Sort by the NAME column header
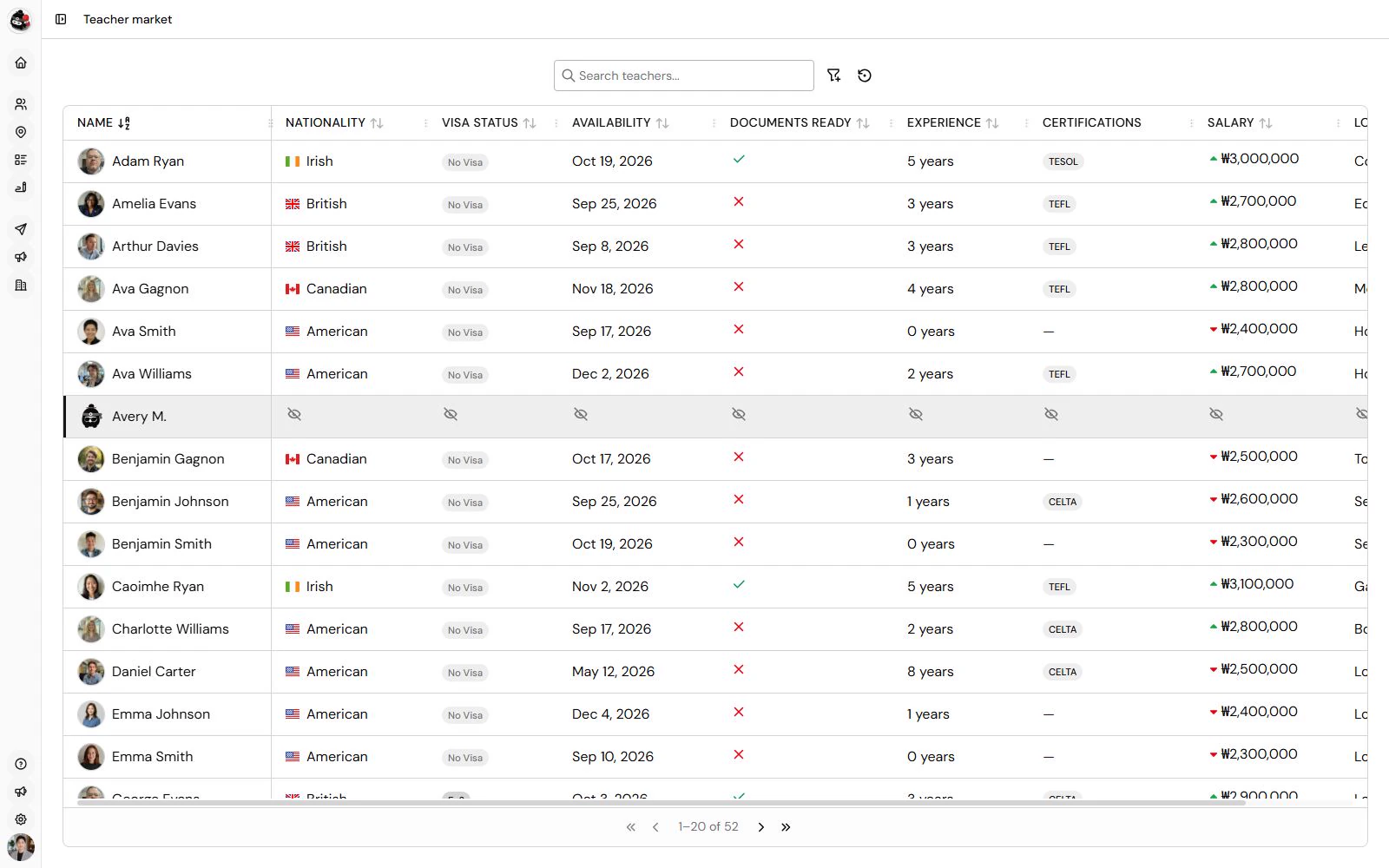 [104, 123]
